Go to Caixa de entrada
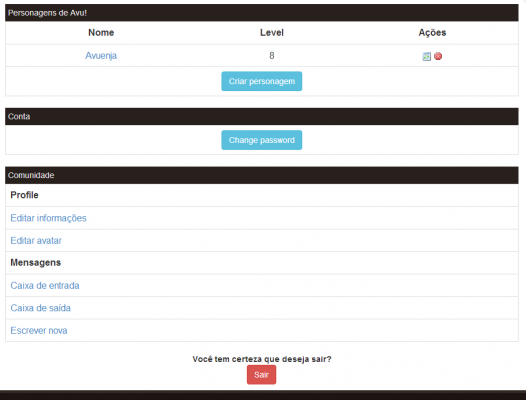 (x=45, y=286)
